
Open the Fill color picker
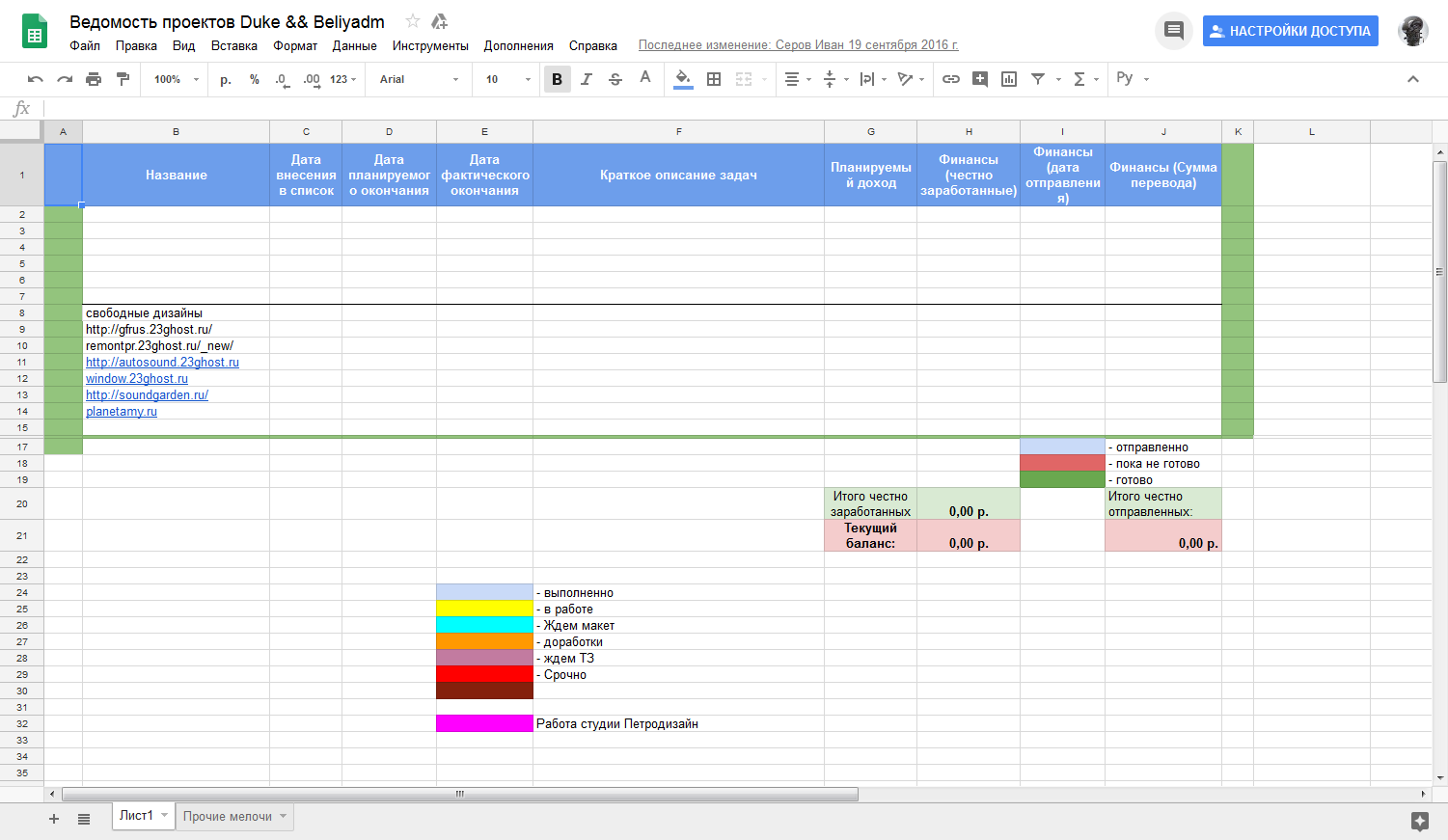pos(683,79)
